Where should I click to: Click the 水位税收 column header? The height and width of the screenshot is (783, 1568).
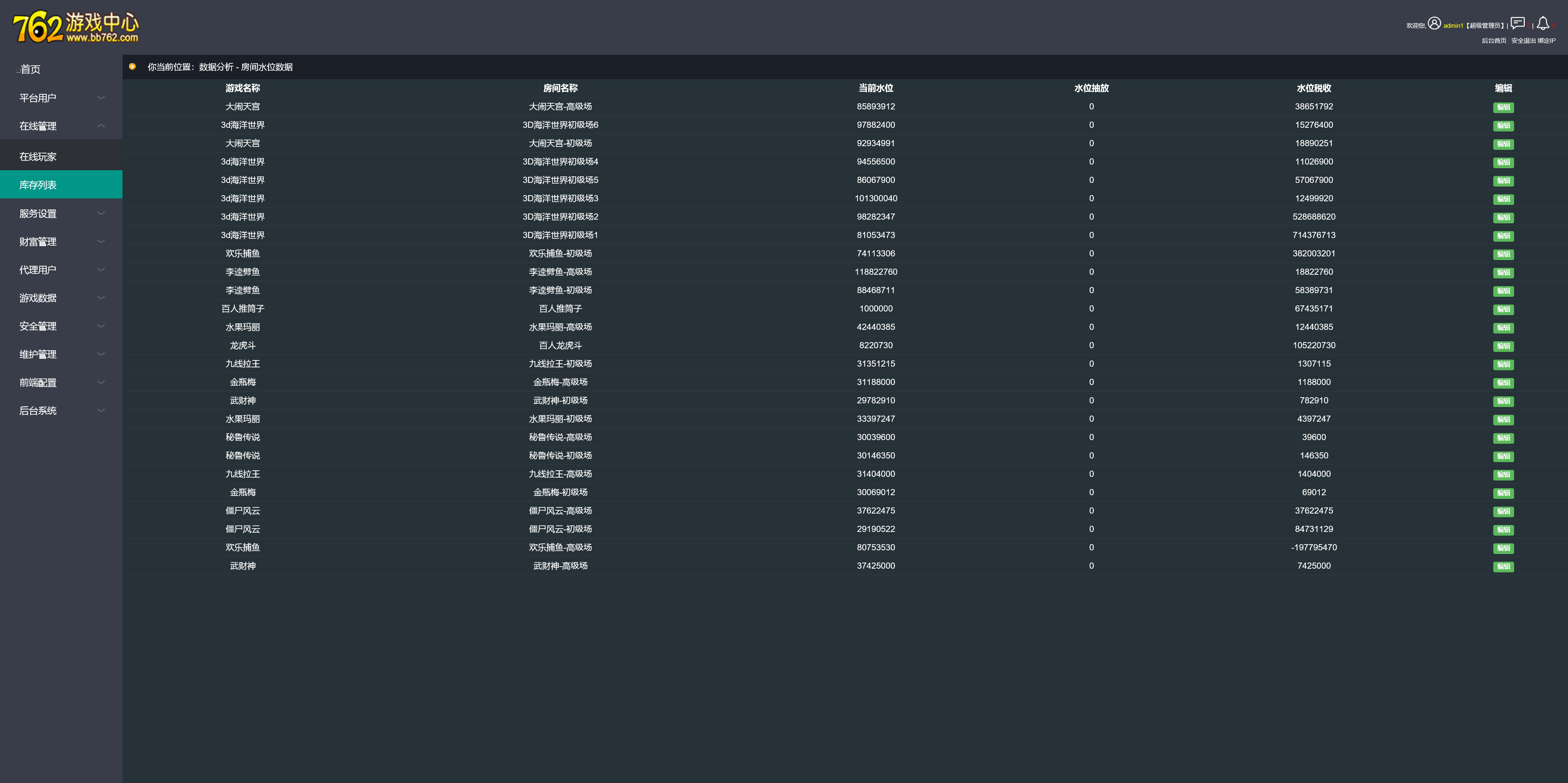1314,88
